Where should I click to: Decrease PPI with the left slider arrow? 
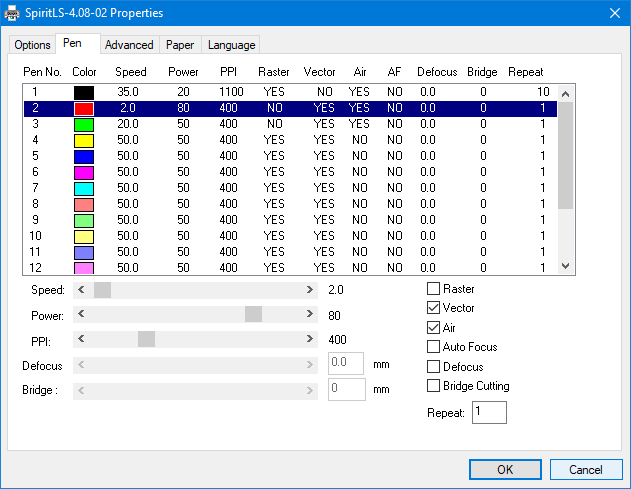click(x=81, y=339)
